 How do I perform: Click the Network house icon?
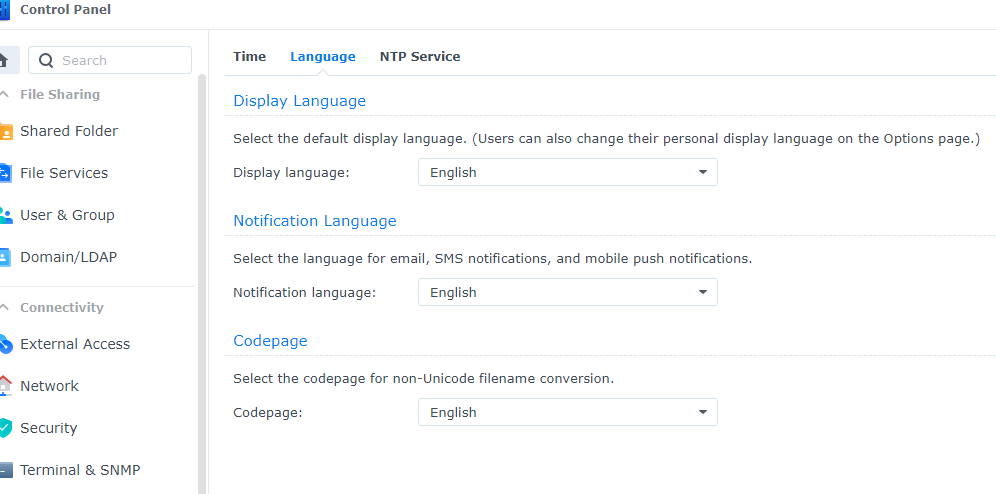point(6,386)
